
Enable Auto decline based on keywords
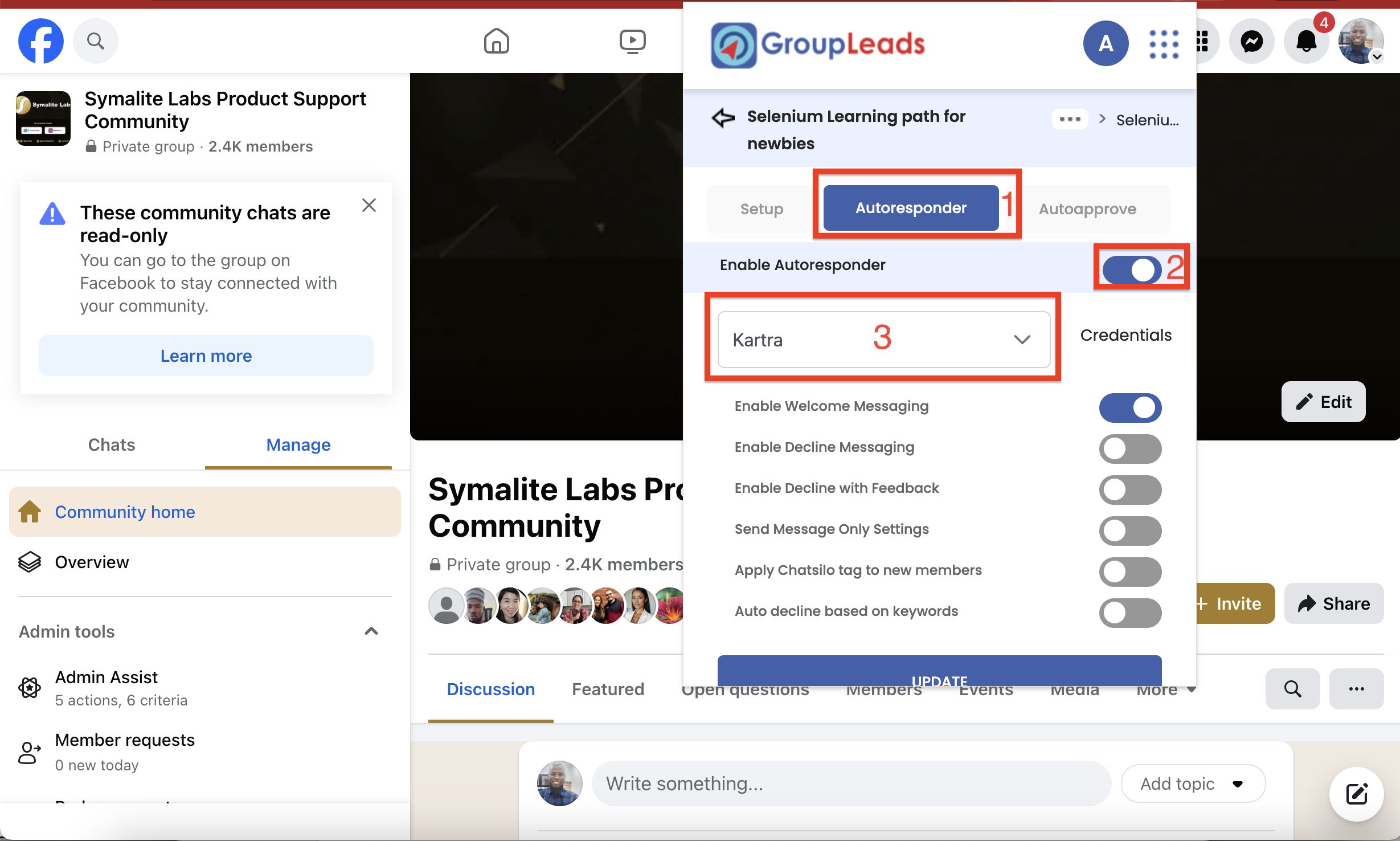1130,613
